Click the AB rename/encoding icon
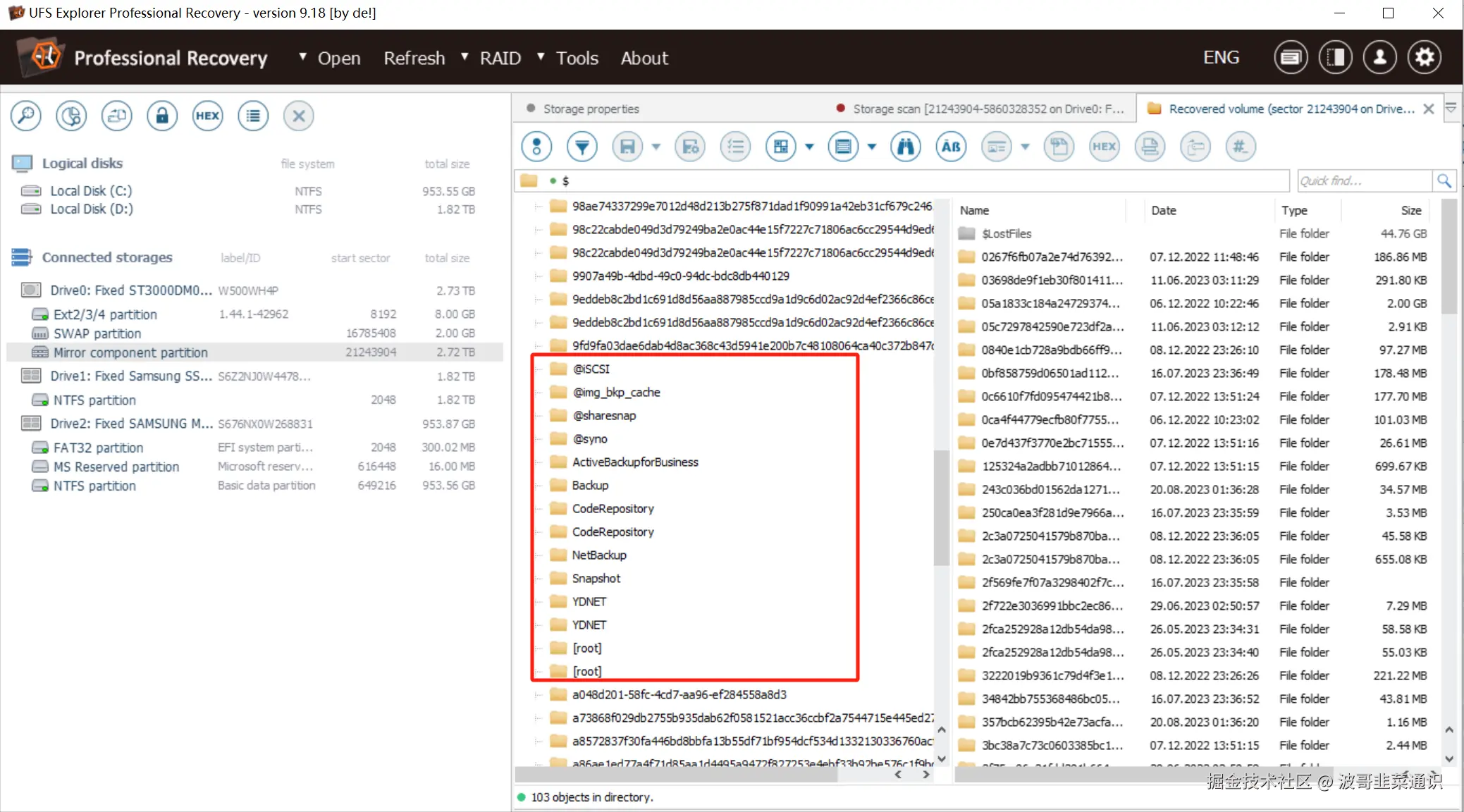Image resolution: width=1464 pixels, height=812 pixels. [951, 147]
